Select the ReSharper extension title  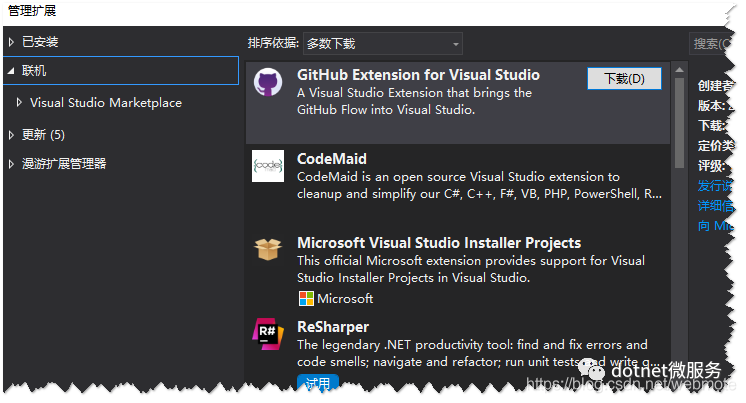point(333,327)
